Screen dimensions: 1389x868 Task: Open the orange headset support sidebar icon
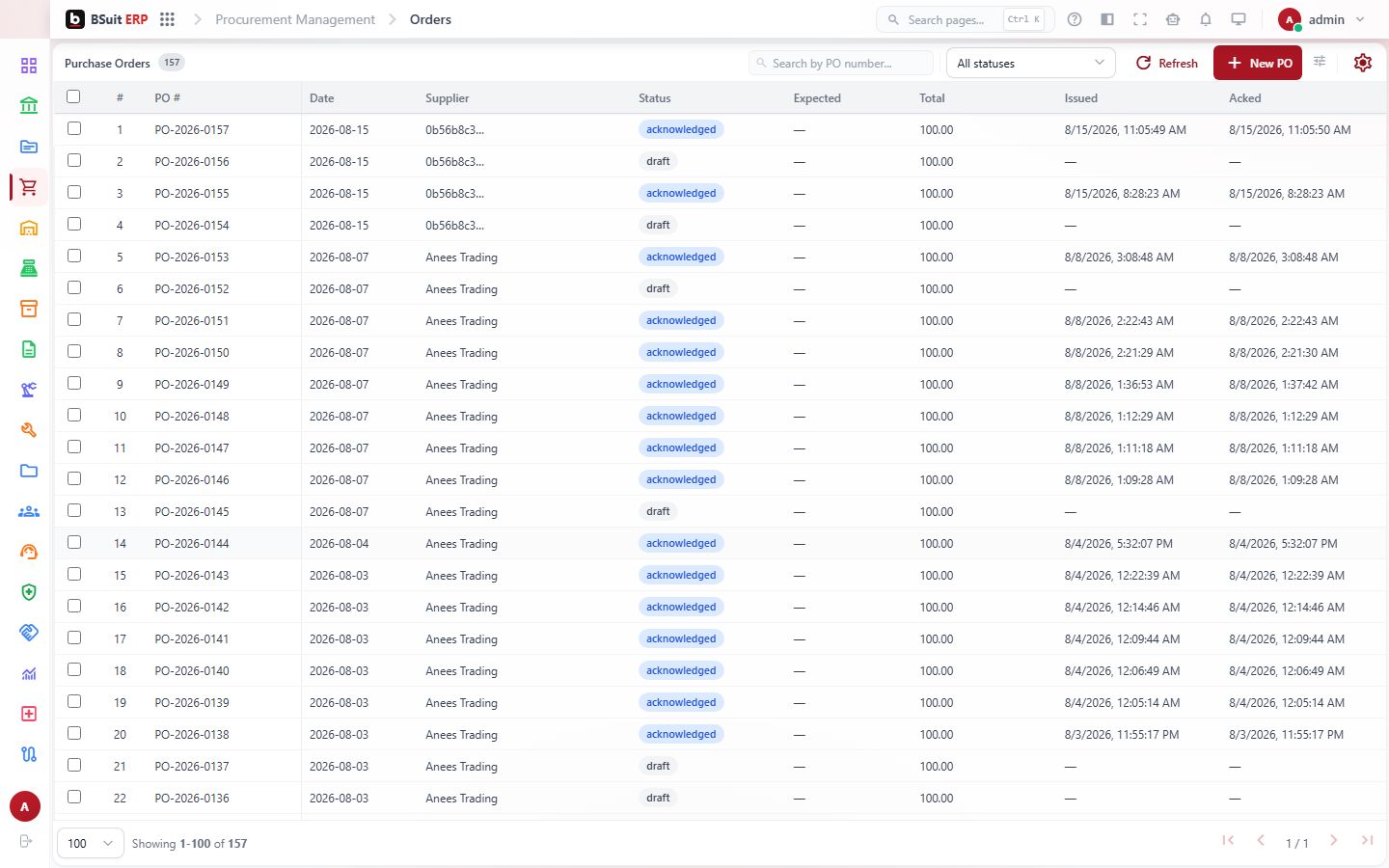click(x=29, y=552)
